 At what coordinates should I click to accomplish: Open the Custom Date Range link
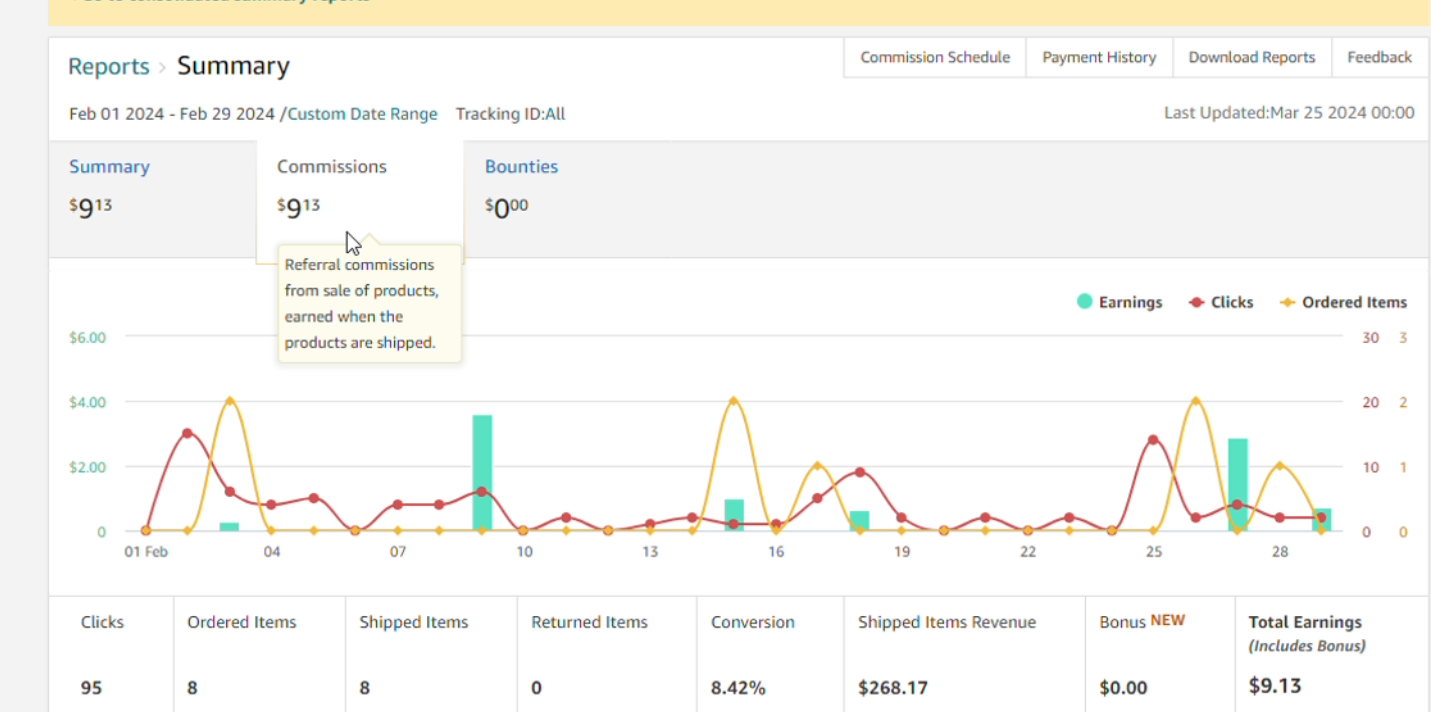point(362,114)
